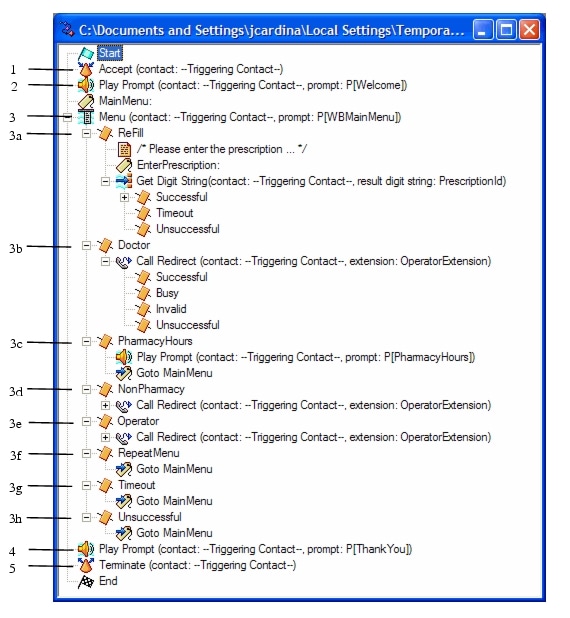
Task: Click the End checkered flag icon
Action: point(86,581)
